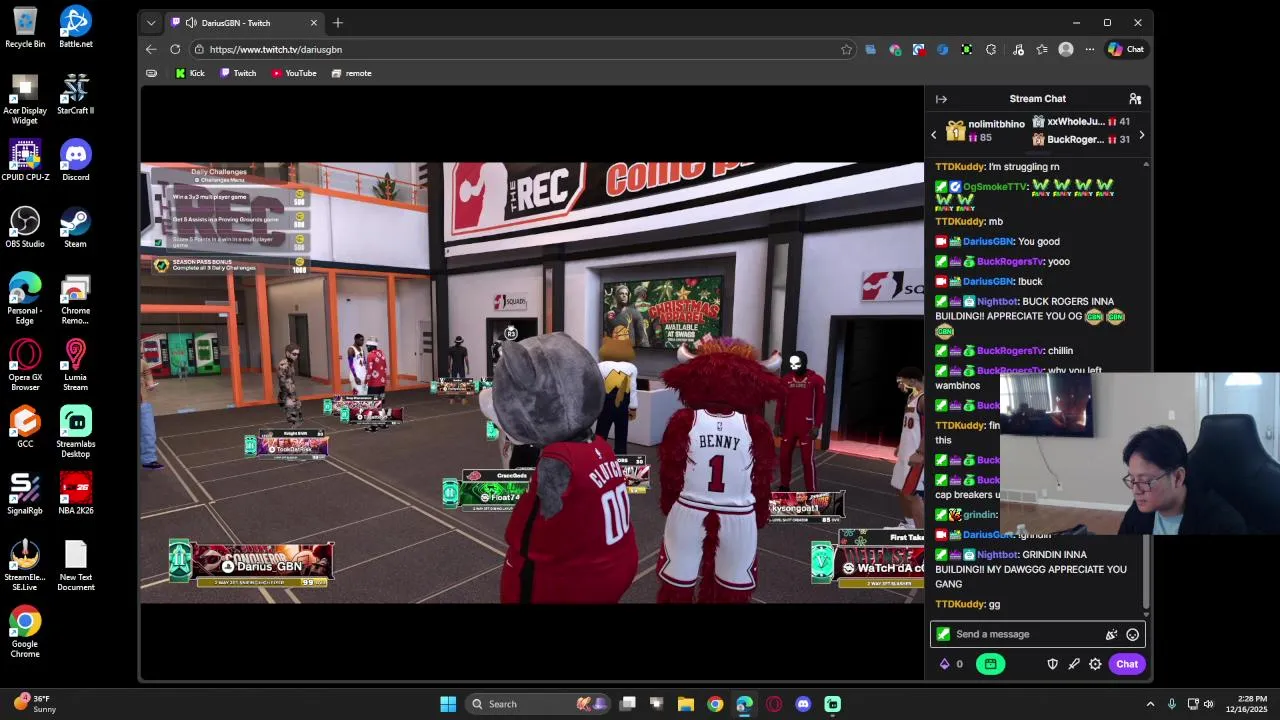
Task: Open Battle.net desktop shortcut
Action: (x=75, y=28)
